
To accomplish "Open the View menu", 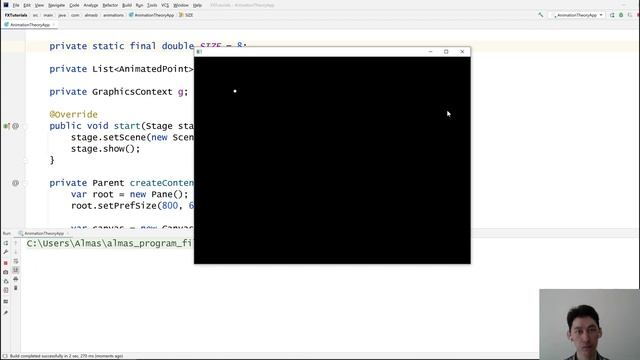I will [39, 5].
